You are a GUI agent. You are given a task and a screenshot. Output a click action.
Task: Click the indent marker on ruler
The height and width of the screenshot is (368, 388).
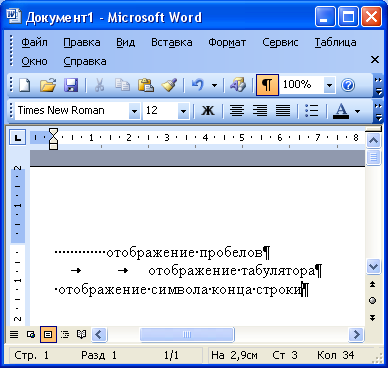[53, 139]
